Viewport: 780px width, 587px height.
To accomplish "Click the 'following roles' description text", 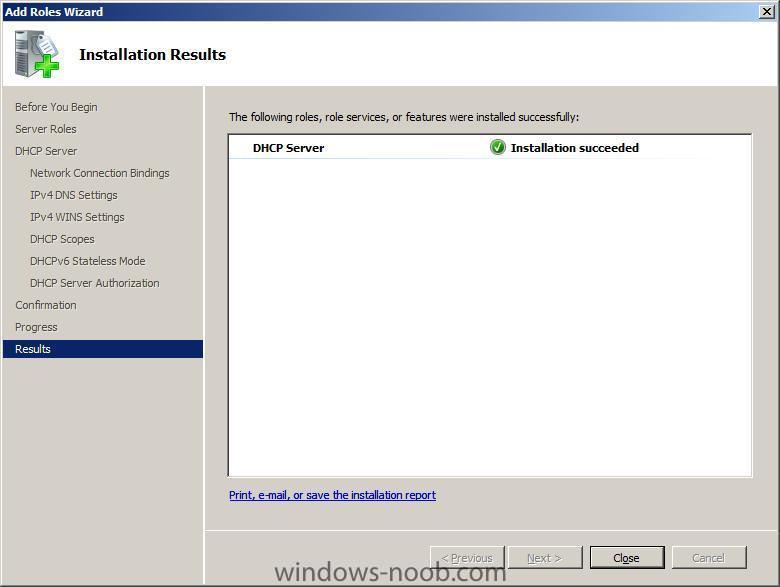I will (x=404, y=117).
